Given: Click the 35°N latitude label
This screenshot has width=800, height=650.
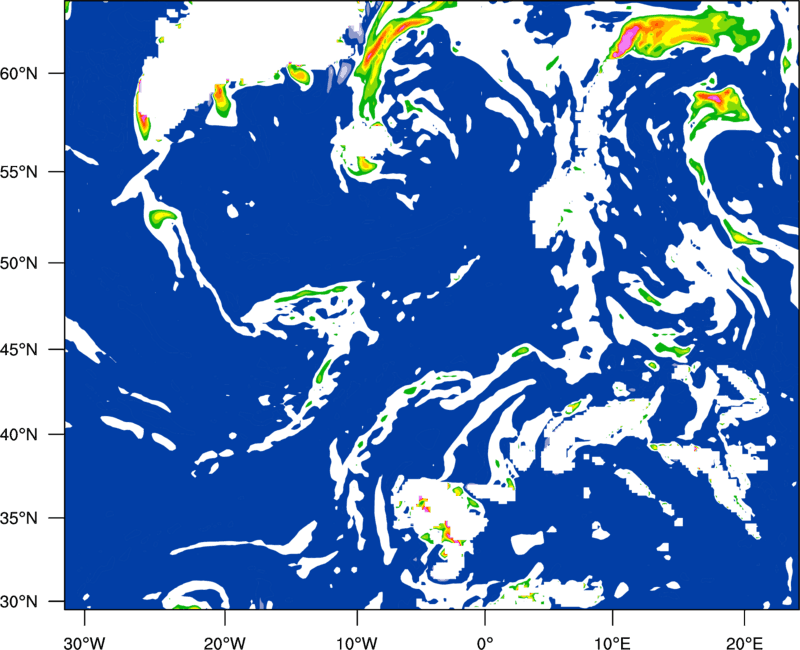Looking at the screenshot, I should coord(19,518).
